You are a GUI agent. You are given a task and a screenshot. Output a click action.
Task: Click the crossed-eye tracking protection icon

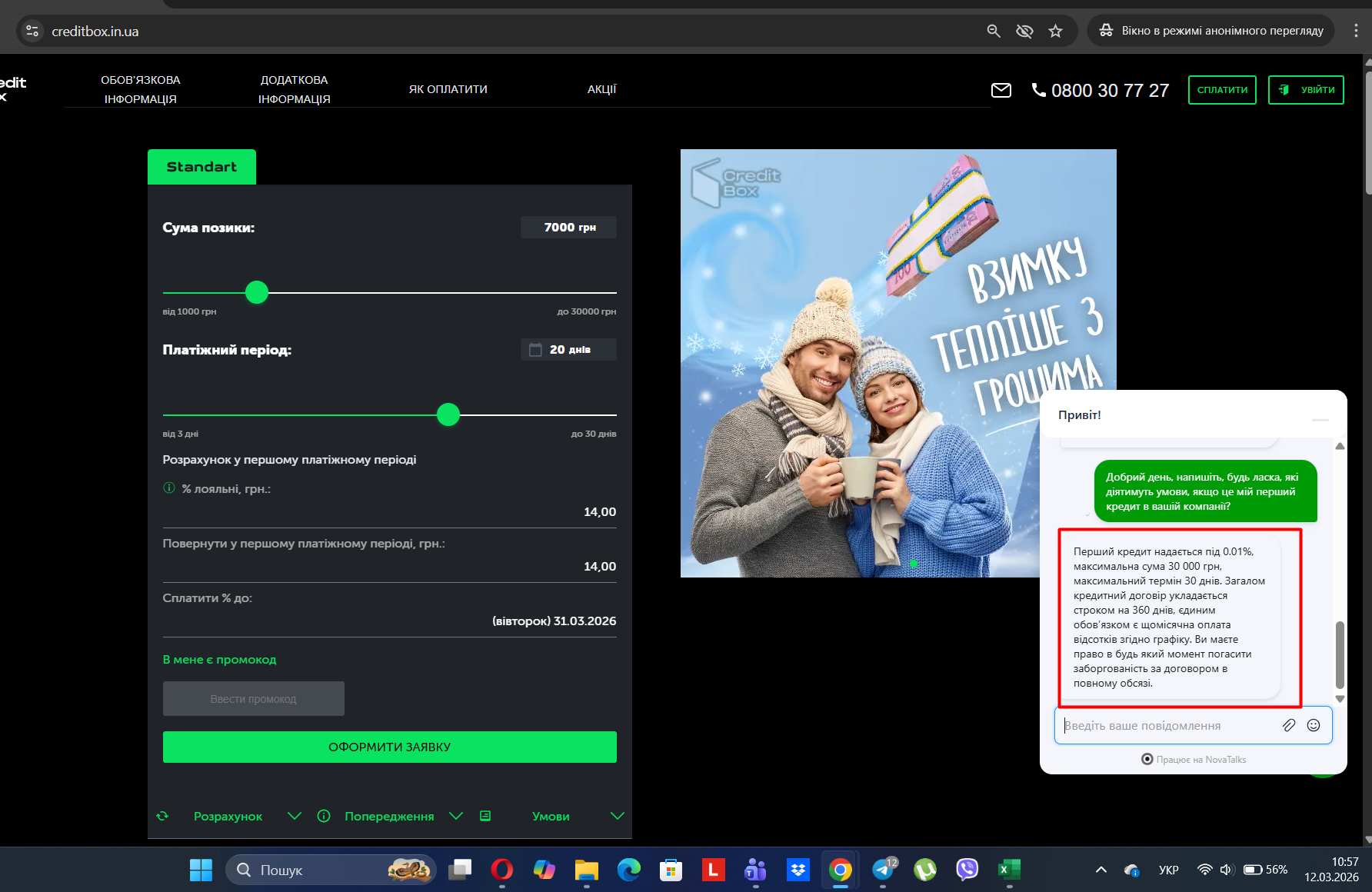click(1024, 31)
